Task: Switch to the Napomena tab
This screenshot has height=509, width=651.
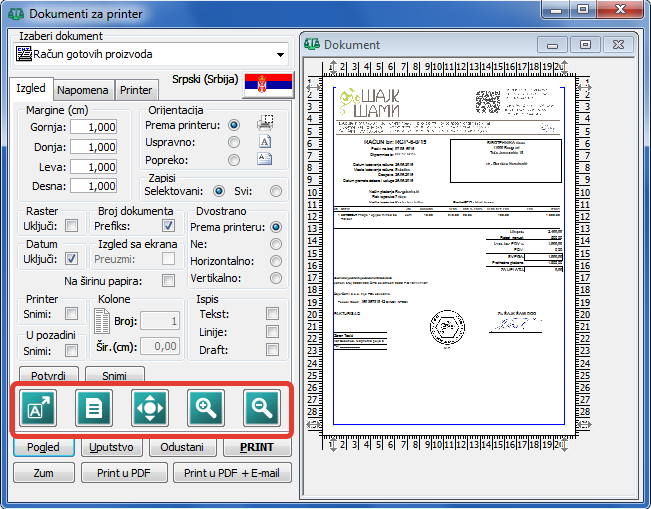Action: (x=83, y=90)
